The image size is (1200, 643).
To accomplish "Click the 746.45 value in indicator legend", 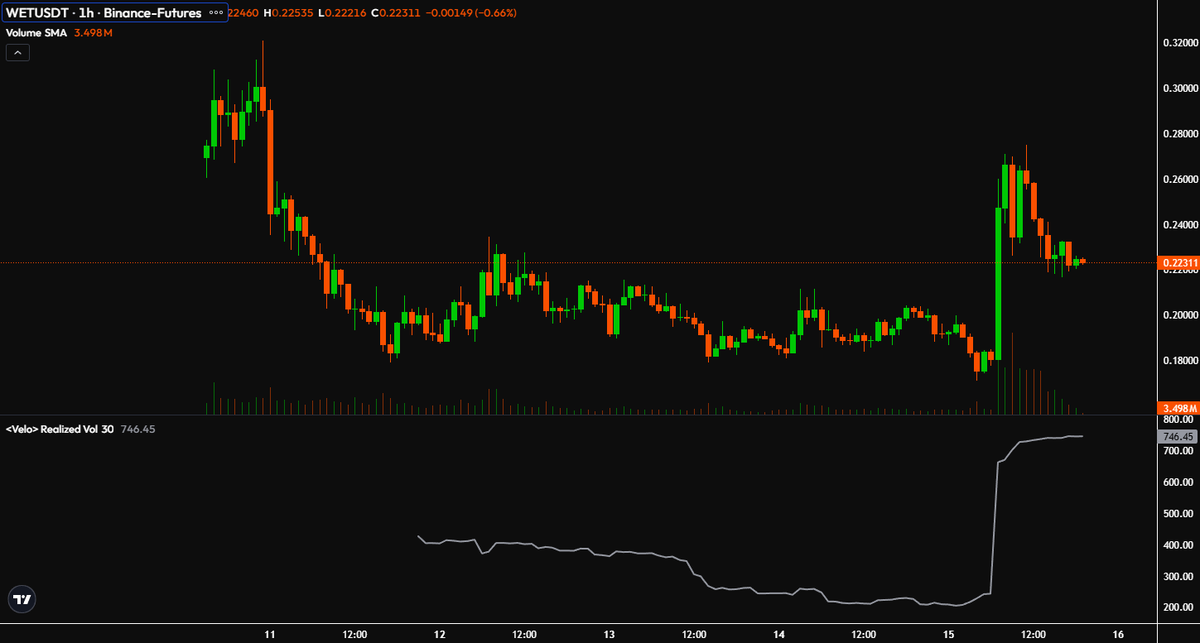I will click(x=138, y=428).
